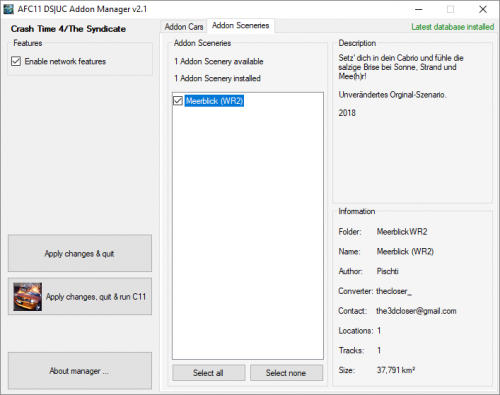Viewport: 500px width, 395px height.
Task: Click '1 Addon Scenery available' text
Action: (x=219, y=61)
